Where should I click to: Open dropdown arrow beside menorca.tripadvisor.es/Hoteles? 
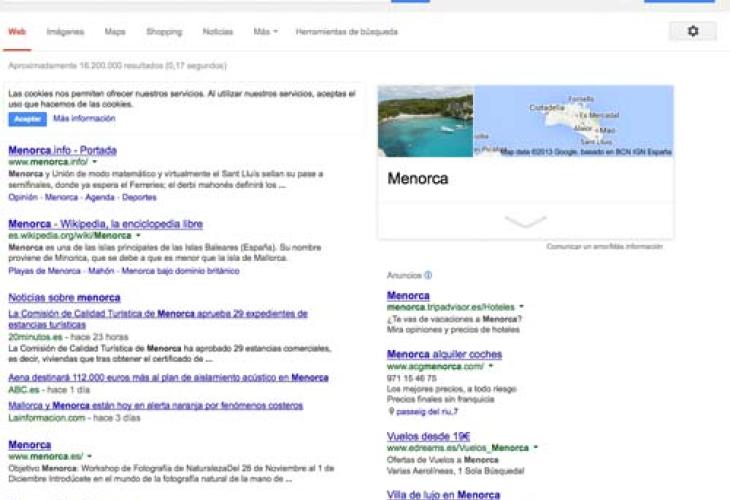pos(521,307)
